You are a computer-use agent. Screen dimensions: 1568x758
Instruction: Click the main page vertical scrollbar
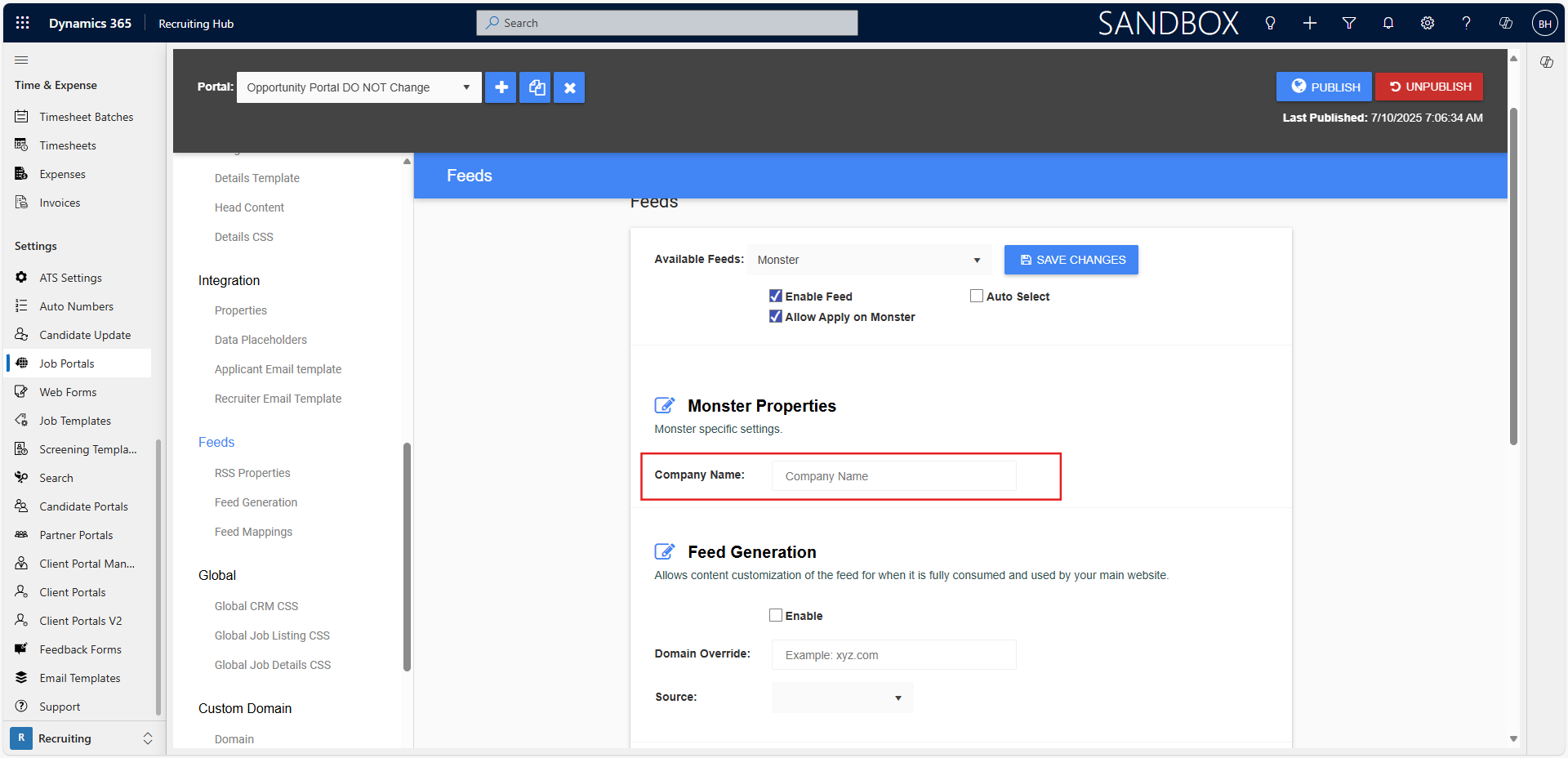click(1513, 276)
